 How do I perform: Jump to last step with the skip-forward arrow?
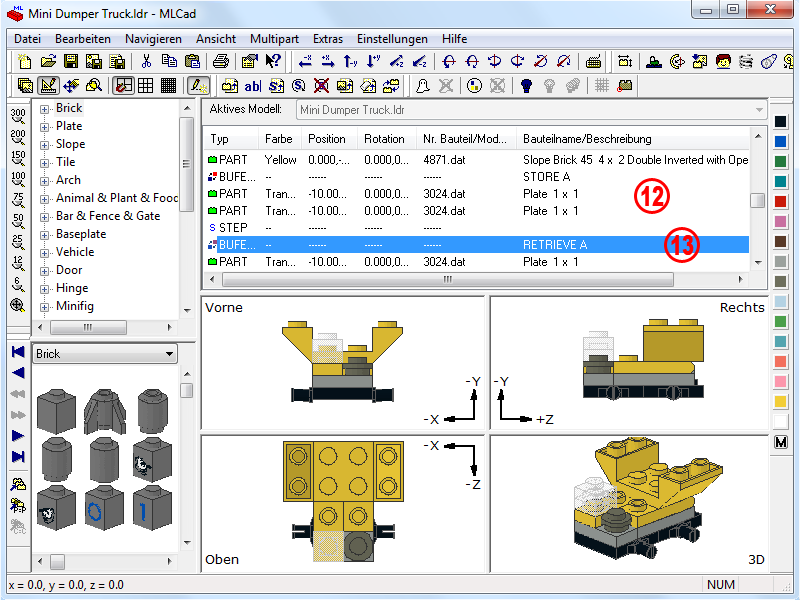(x=18, y=457)
